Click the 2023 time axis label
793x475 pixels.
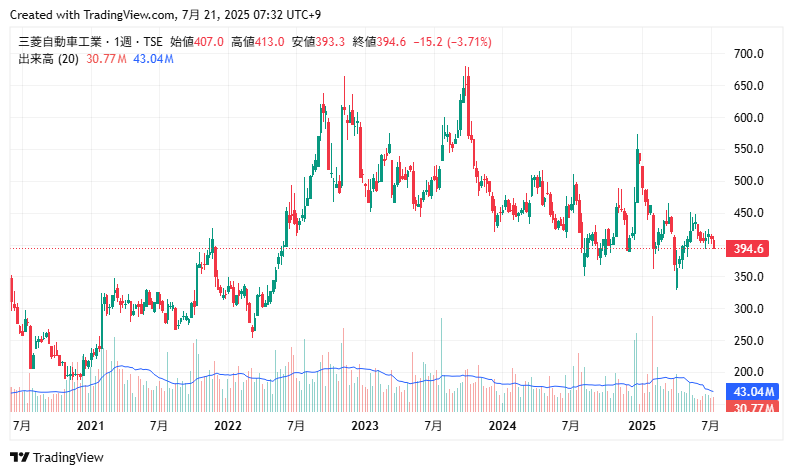point(365,426)
